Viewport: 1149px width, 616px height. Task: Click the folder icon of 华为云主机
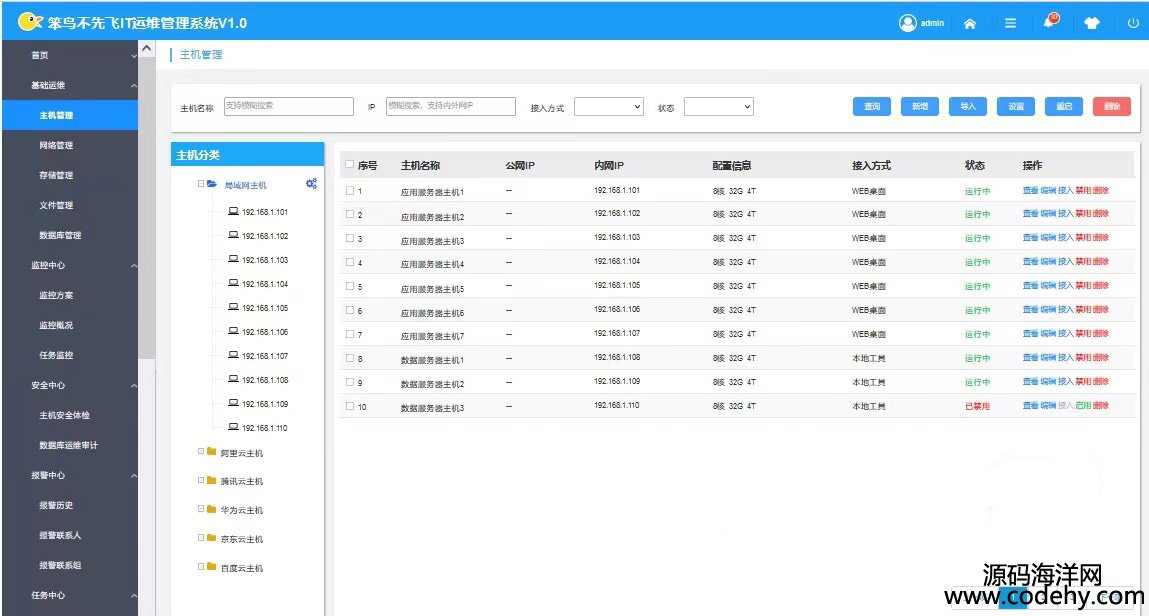(x=212, y=509)
